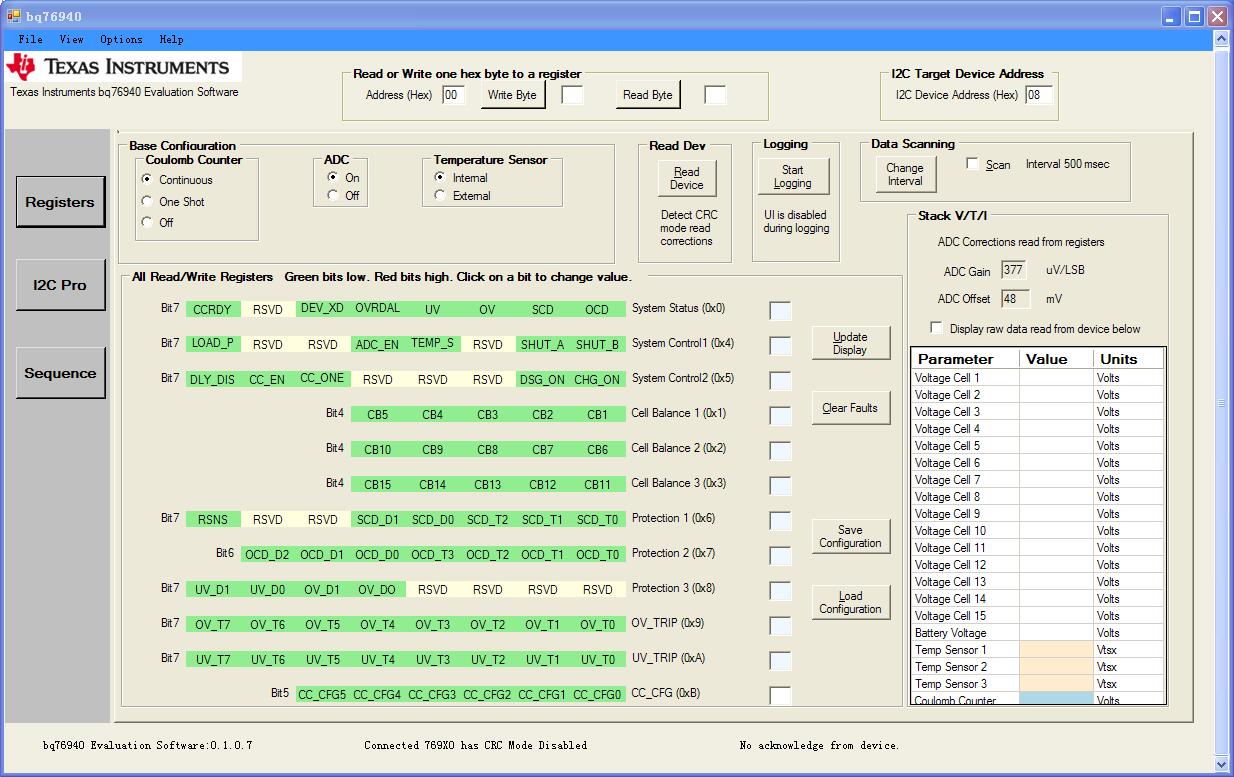
Task: Toggle the DLY_DIS bit
Action: click(213, 379)
